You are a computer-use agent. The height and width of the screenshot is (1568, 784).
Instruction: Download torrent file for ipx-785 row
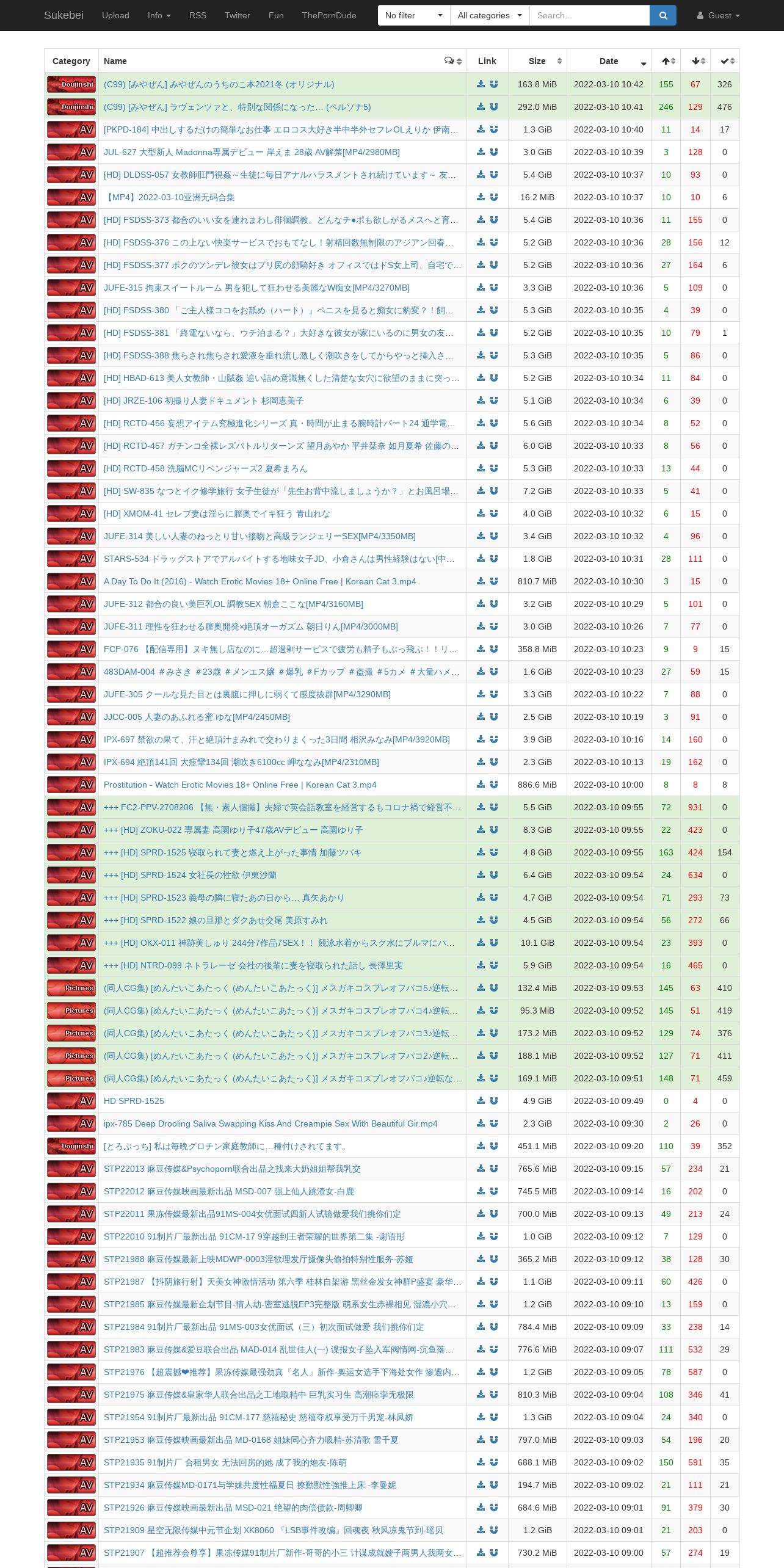(x=481, y=1123)
